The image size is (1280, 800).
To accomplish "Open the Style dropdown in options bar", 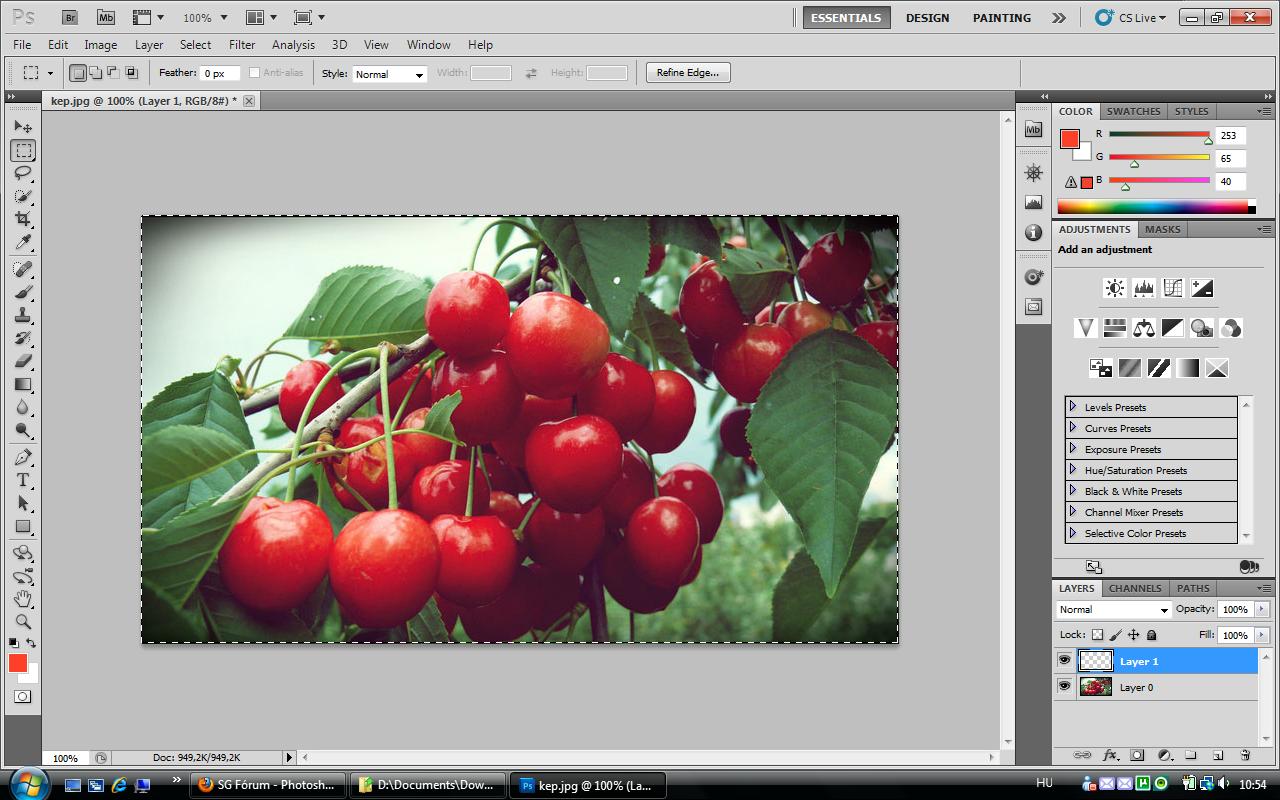I will tap(389, 74).
